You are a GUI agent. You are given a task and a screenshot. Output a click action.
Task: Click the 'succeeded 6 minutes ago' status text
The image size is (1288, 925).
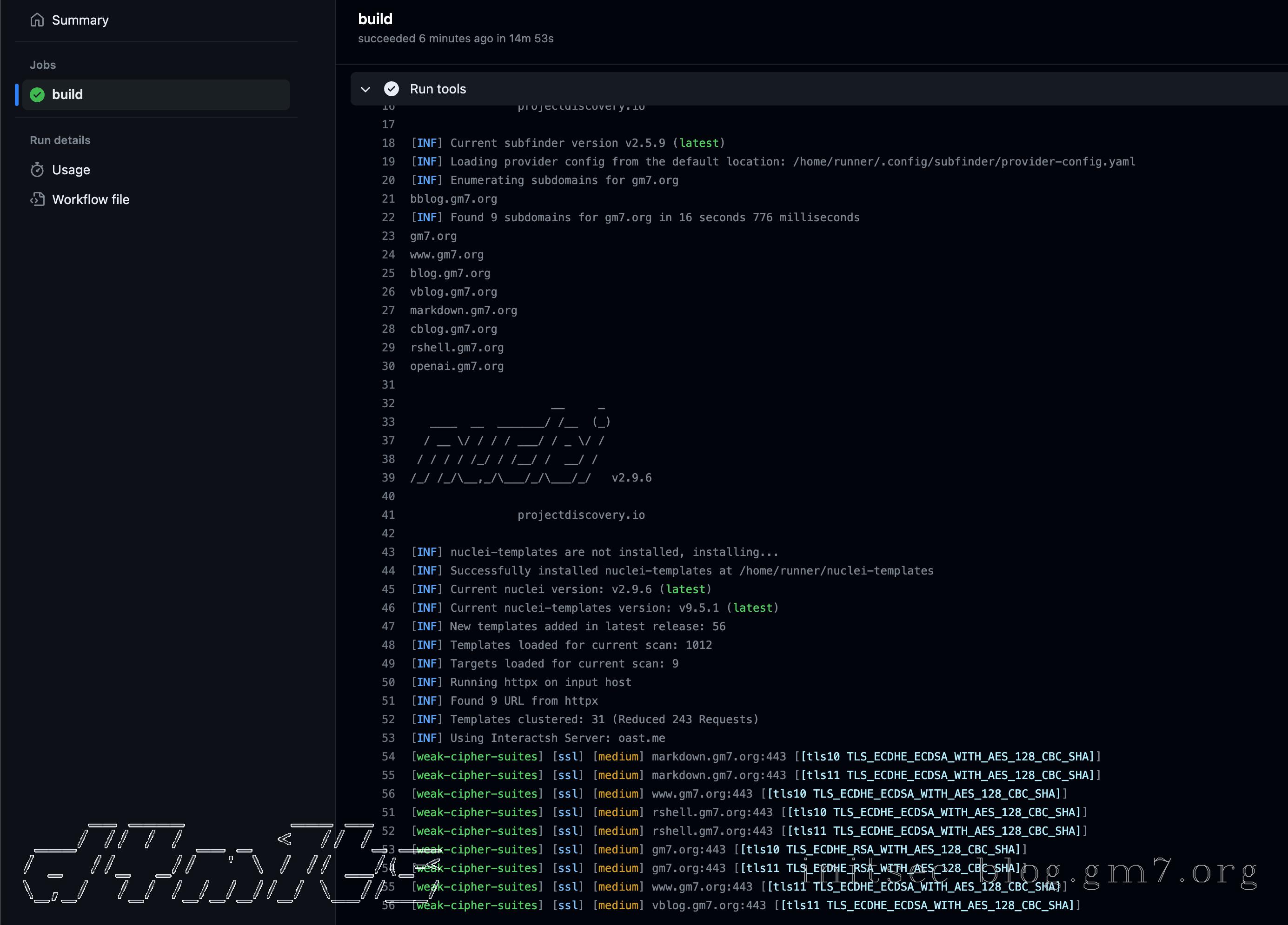[456, 39]
